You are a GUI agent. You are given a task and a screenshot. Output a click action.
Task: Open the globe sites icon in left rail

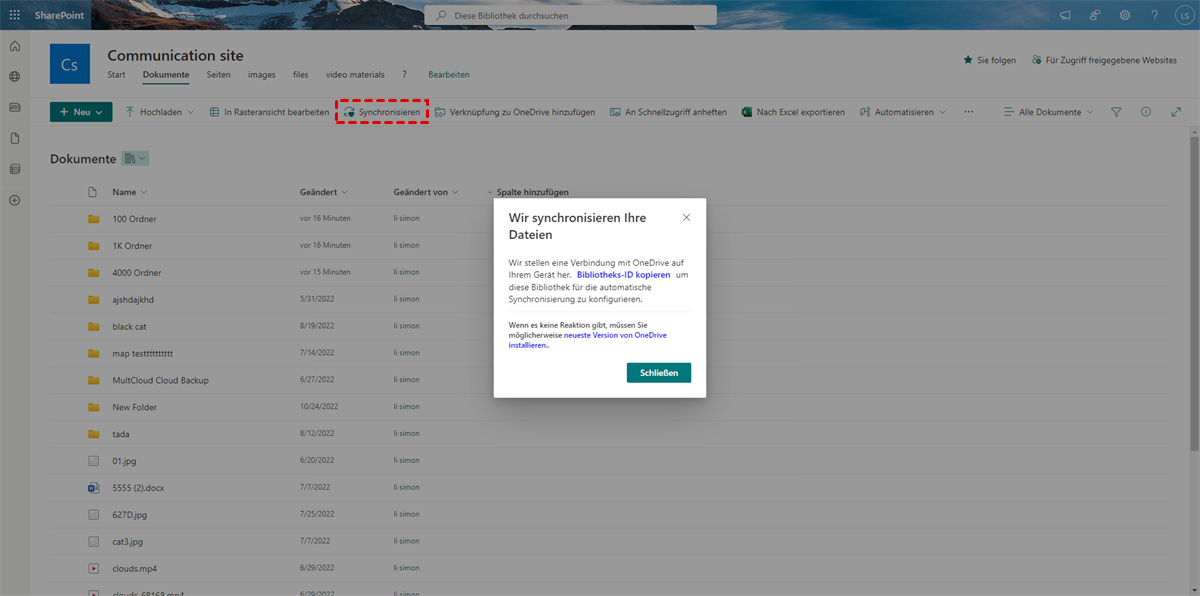point(14,76)
